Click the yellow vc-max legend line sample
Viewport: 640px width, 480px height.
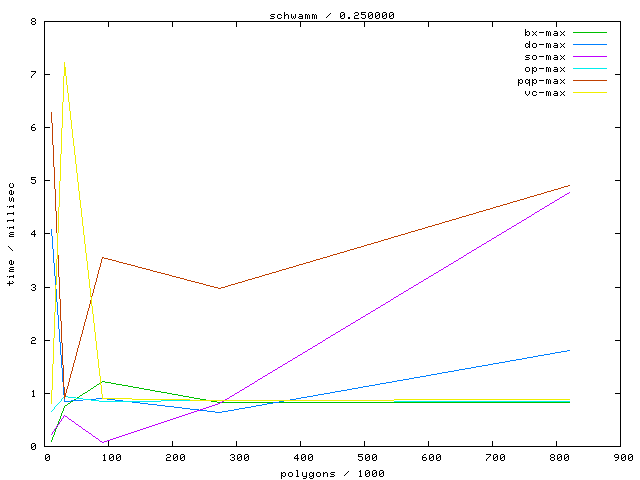point(591,93)
